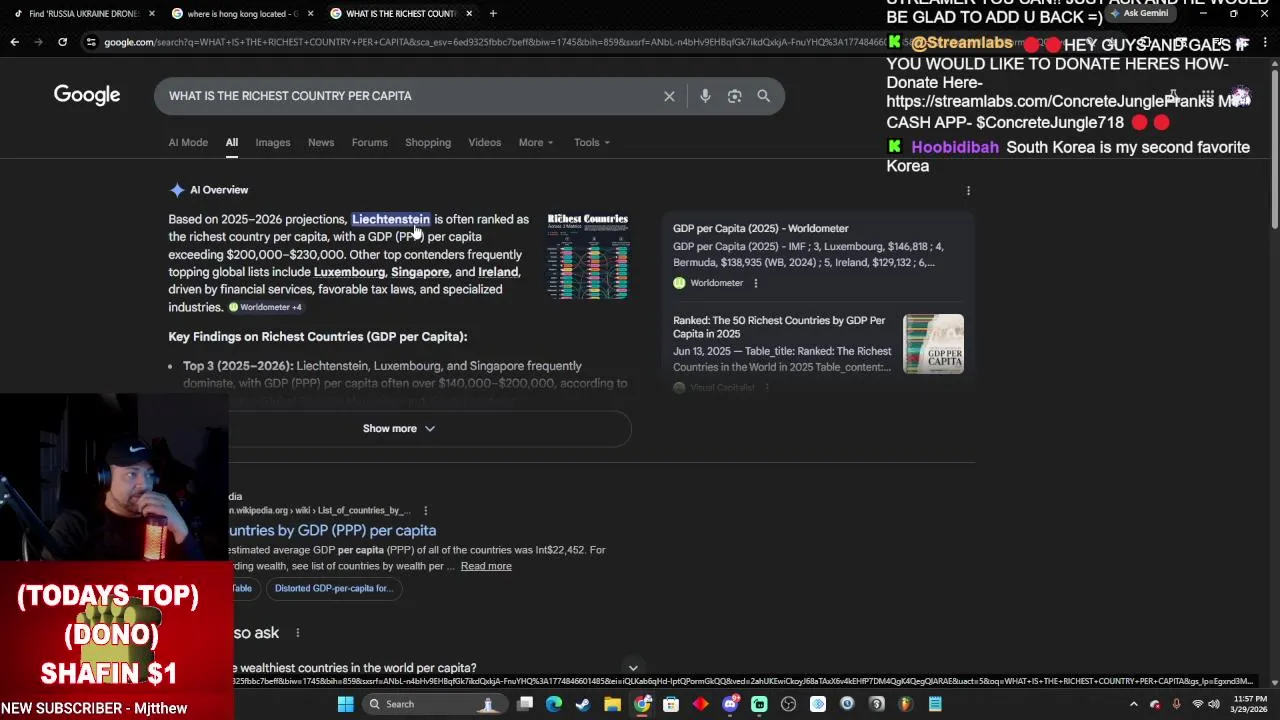
Task: Open a new browser tab
Action: [493, 13]
